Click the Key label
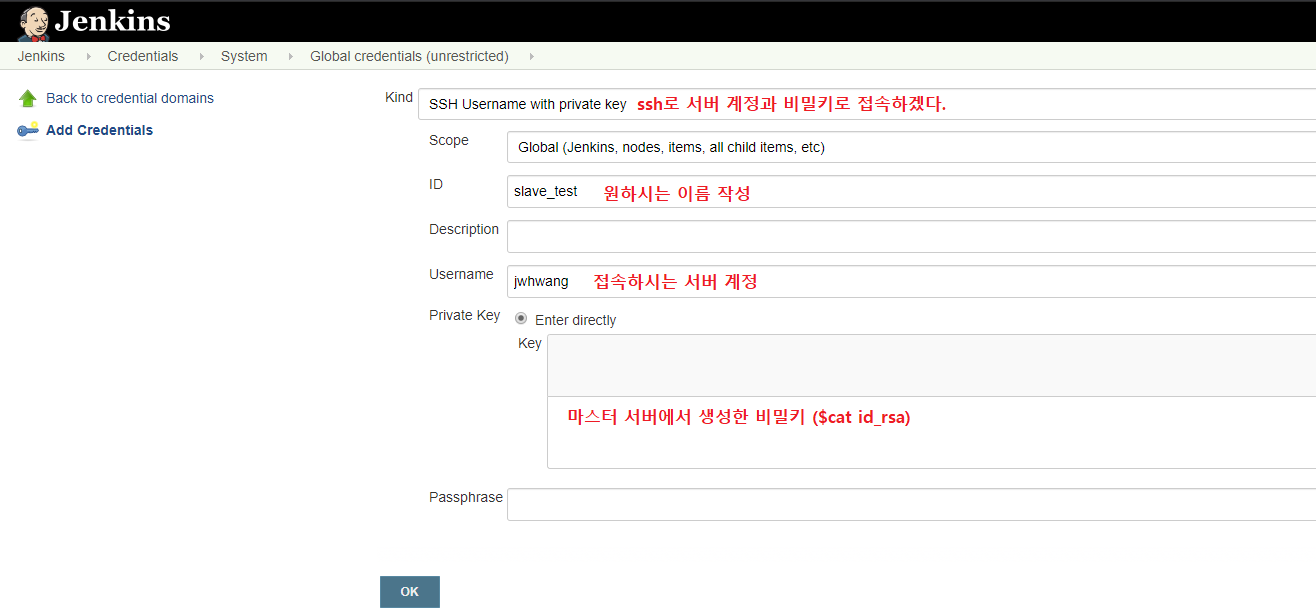The height and width of the screenshot is (615, 1316). (530, 343)
